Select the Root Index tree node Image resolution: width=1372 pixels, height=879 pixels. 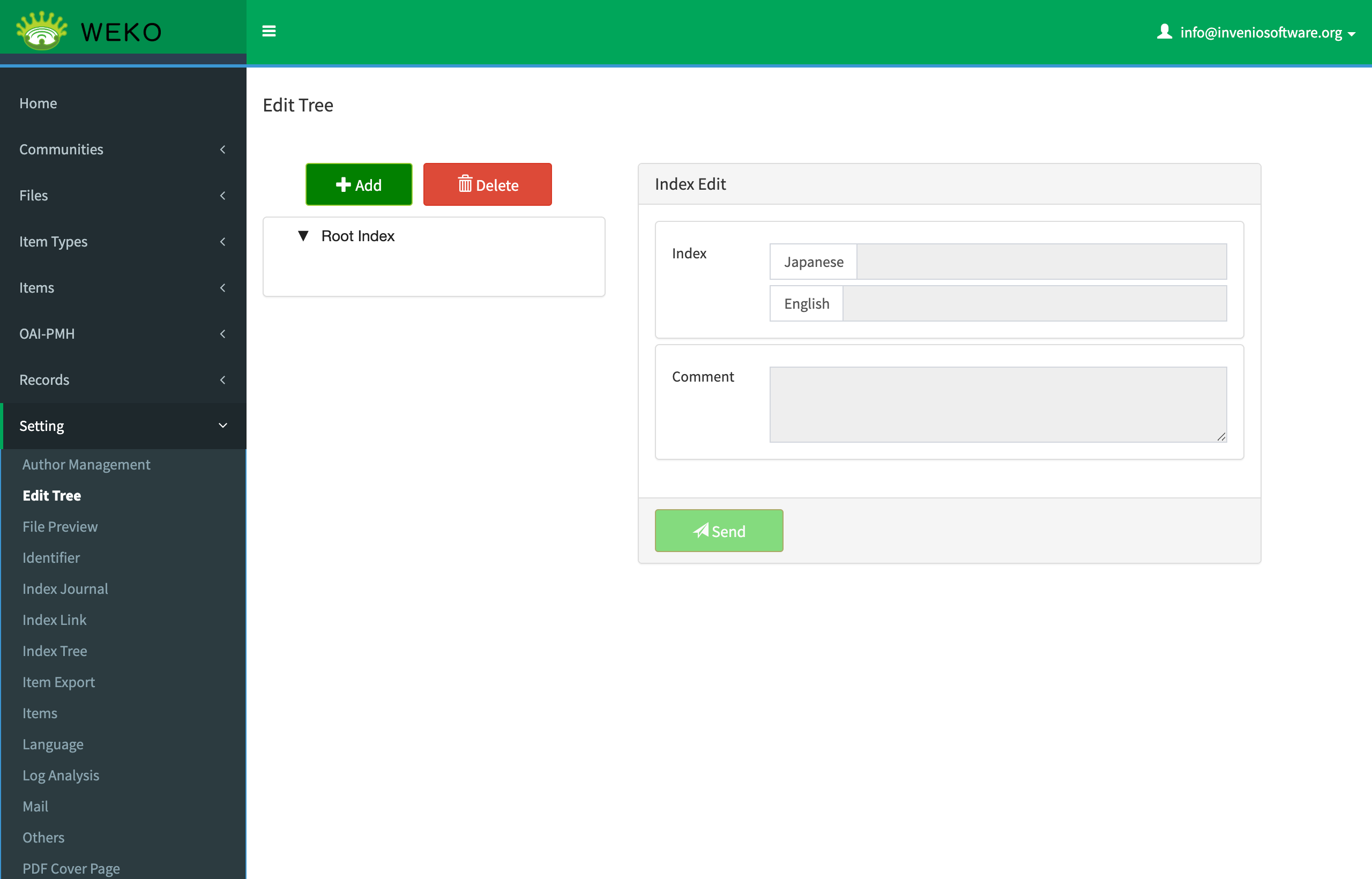(358, 236)
